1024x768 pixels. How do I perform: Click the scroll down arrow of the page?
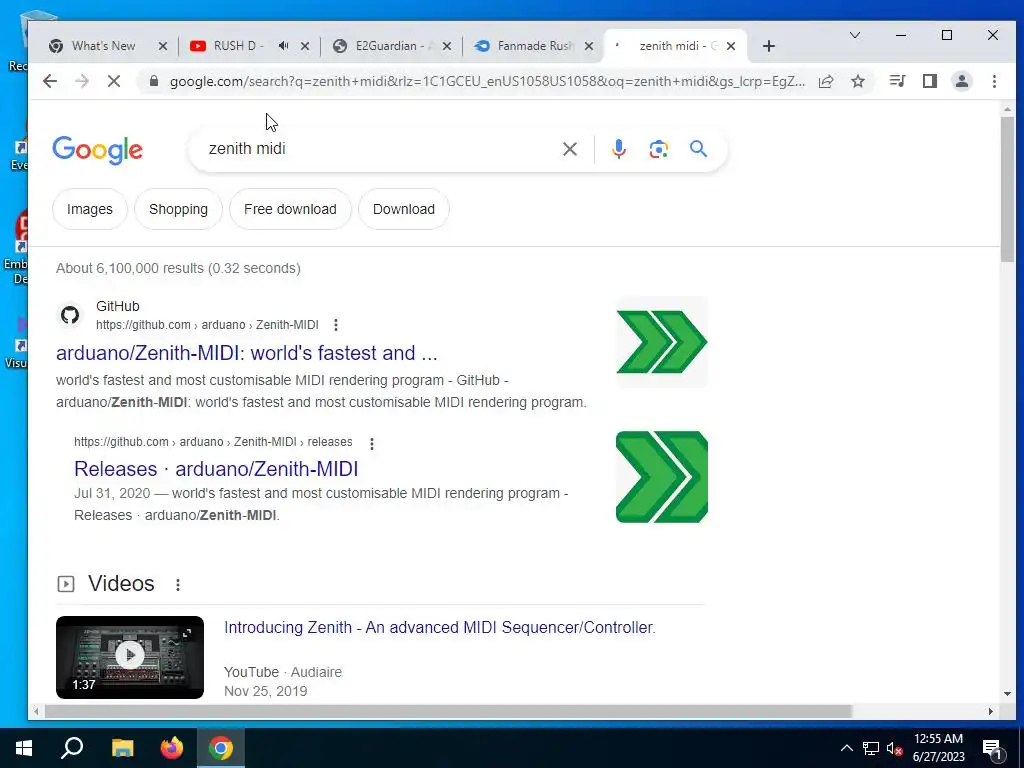(1007, 694)
